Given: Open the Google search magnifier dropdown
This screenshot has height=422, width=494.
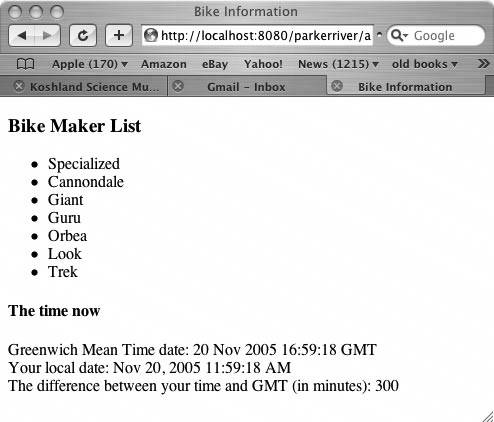Looking at the screenshot, I should (399, 35).
